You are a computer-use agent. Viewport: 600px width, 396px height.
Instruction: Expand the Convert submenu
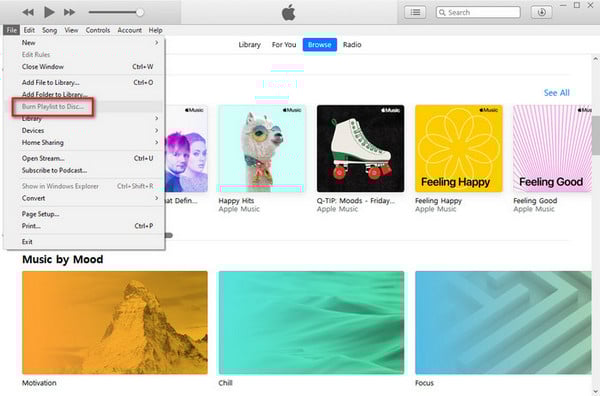pos(85,198)
